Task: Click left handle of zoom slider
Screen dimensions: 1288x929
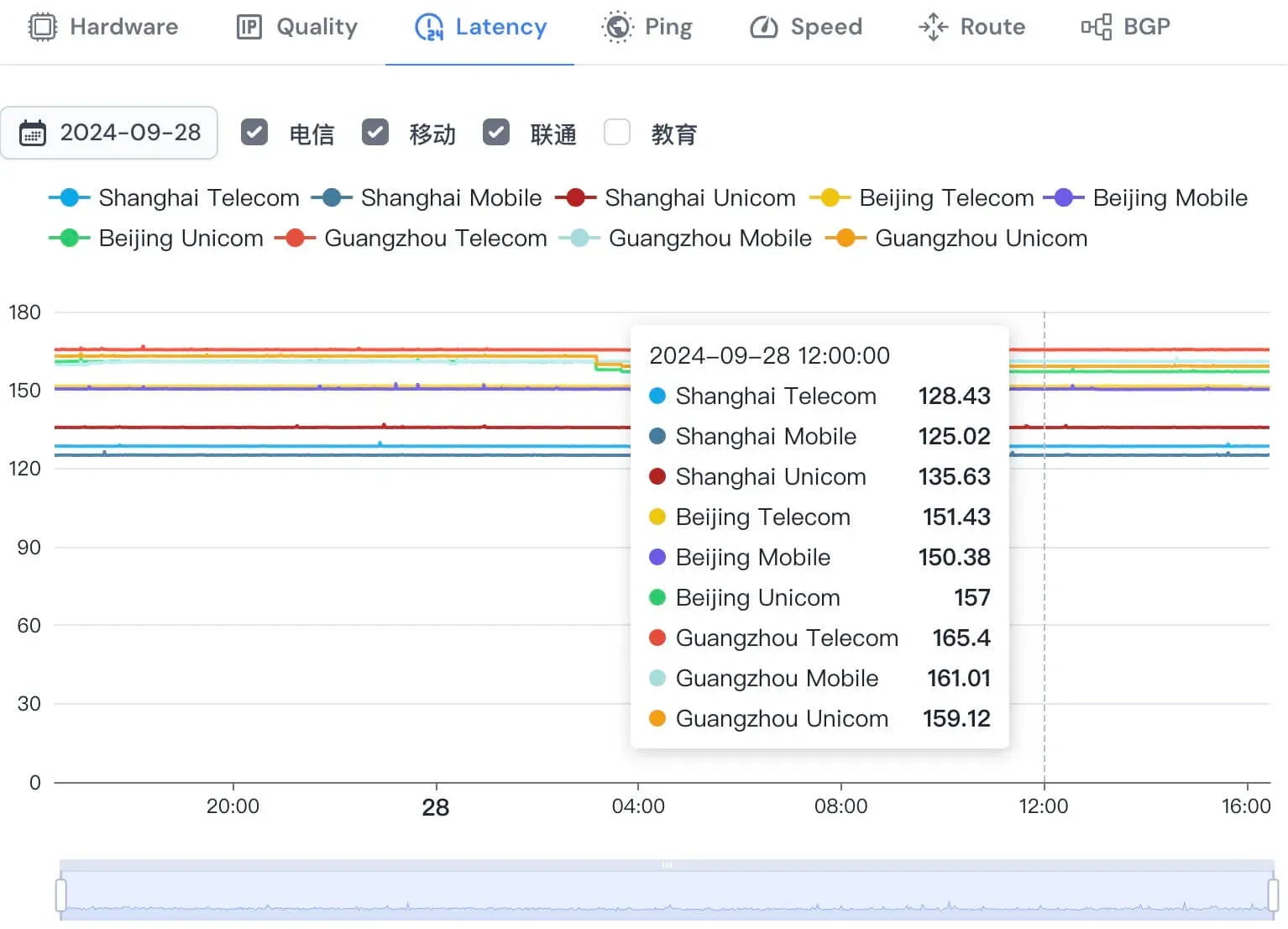Action: 60,895
